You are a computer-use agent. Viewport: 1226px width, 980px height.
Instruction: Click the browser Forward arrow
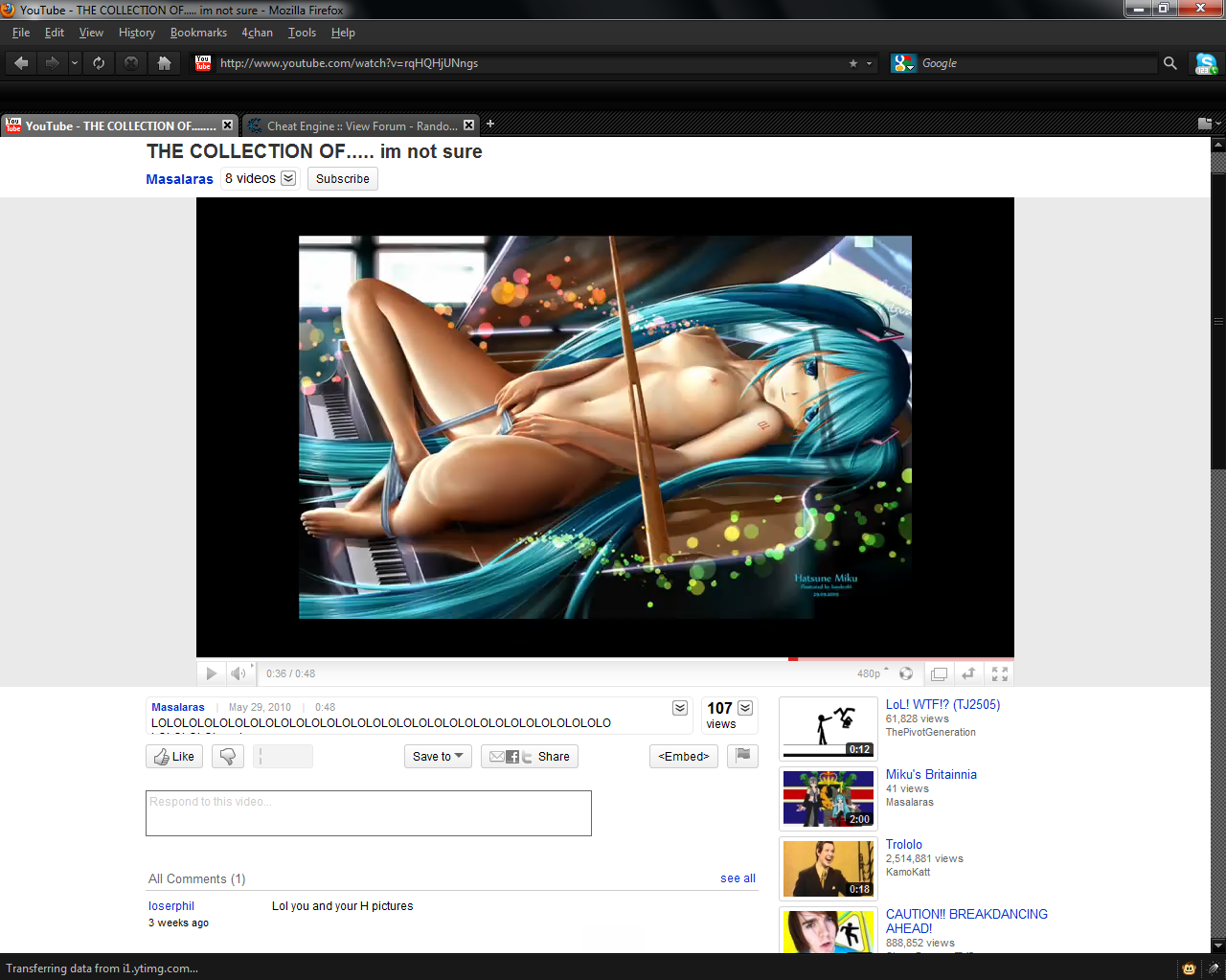coord(52,63)
